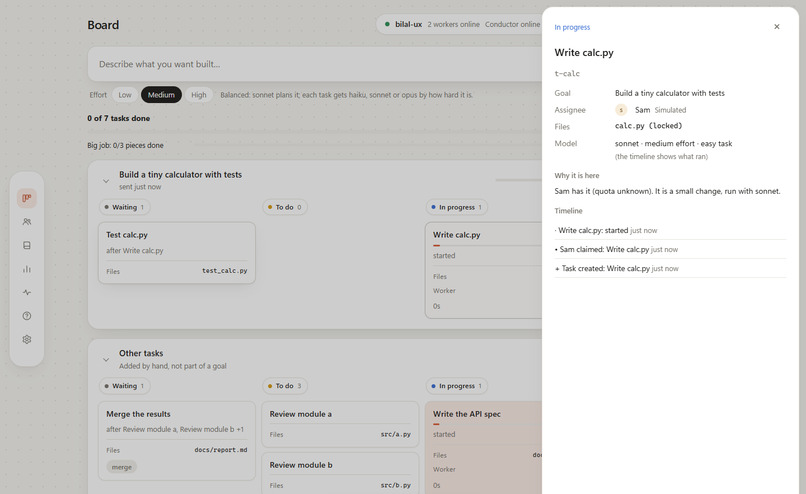Viewport: 806px width, 494px height.
Task: Open the Write the API spec card
Action: pos(483,448)
